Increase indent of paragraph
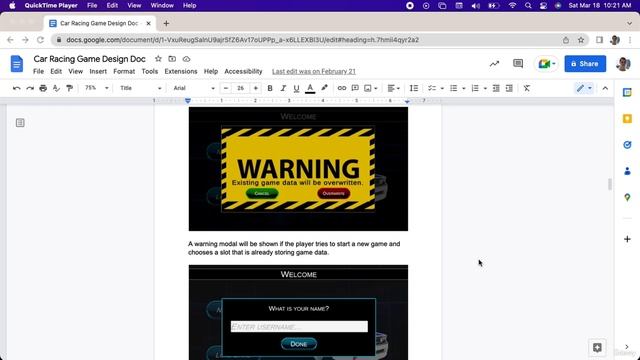Image resolution: width=640 pixels, height=360 pixels. (509, 88)
